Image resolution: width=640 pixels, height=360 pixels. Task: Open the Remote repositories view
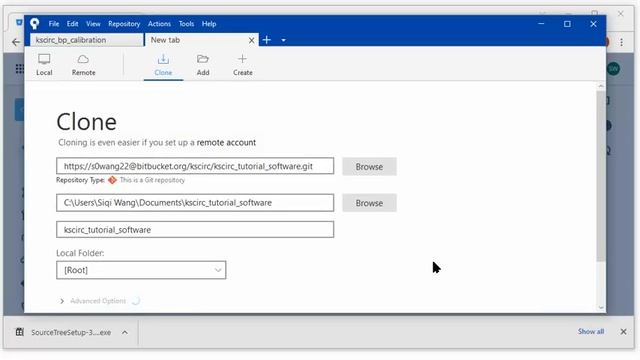83,64
